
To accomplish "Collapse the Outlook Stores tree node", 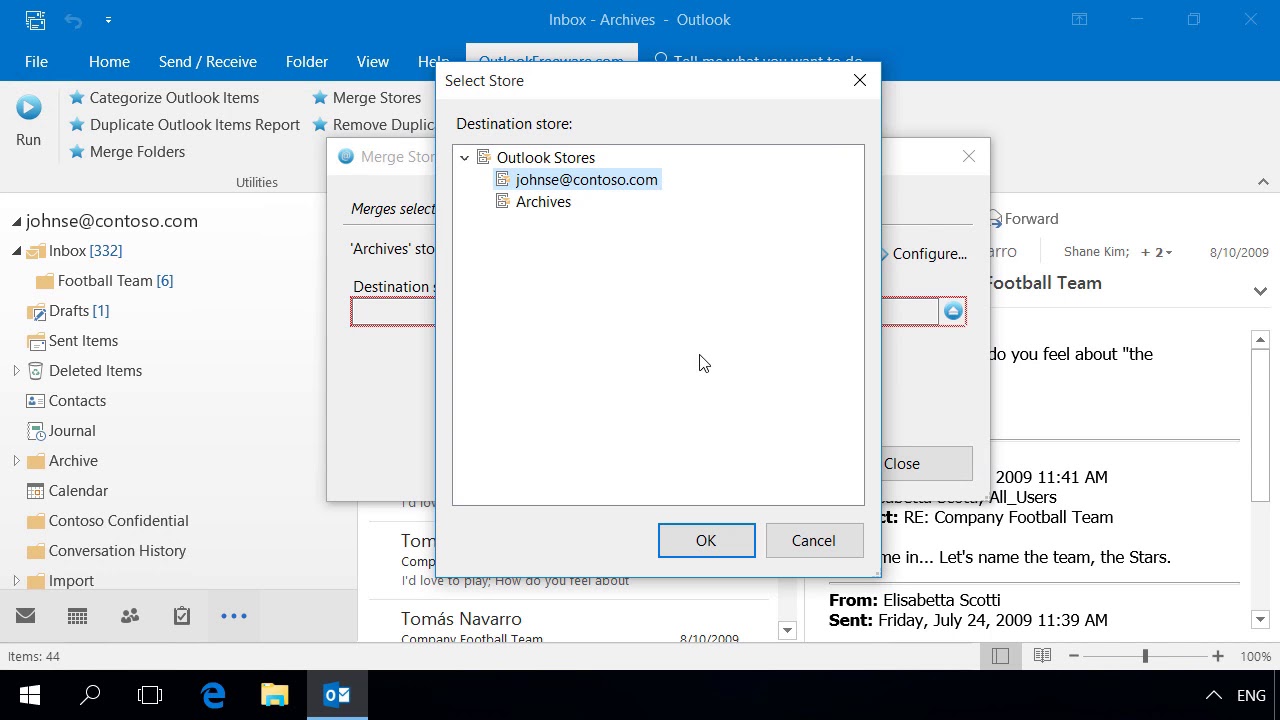I will point(465,158).
